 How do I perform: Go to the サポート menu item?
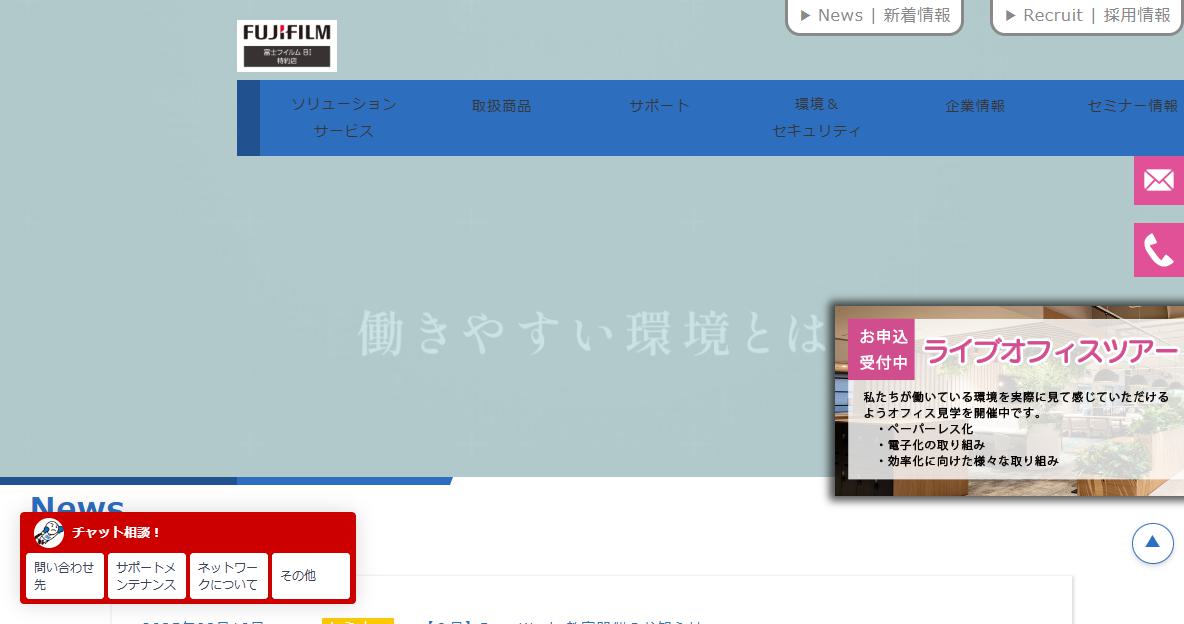point(659,106)
